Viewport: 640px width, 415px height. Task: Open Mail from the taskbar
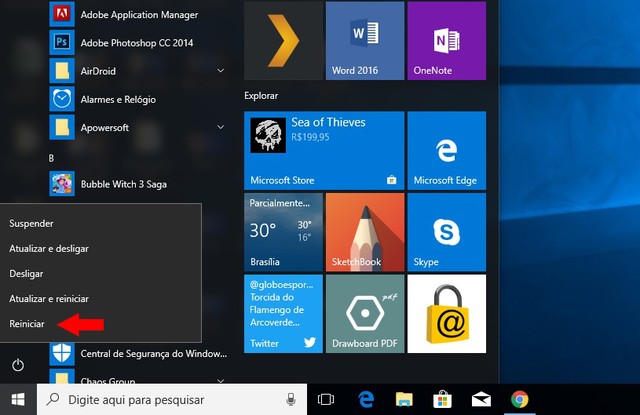pos(481,399)
